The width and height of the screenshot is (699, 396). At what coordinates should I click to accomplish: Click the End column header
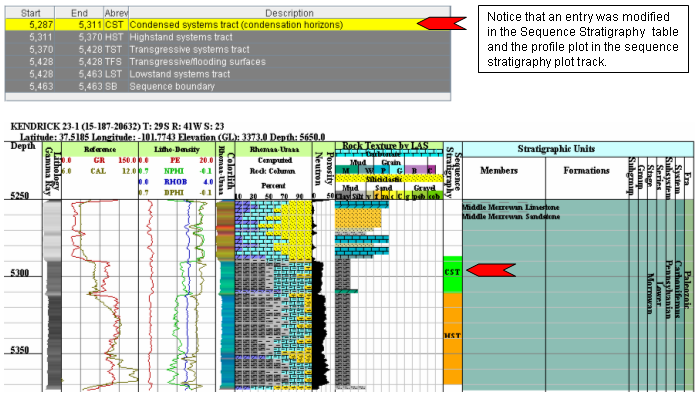(79, 13)
